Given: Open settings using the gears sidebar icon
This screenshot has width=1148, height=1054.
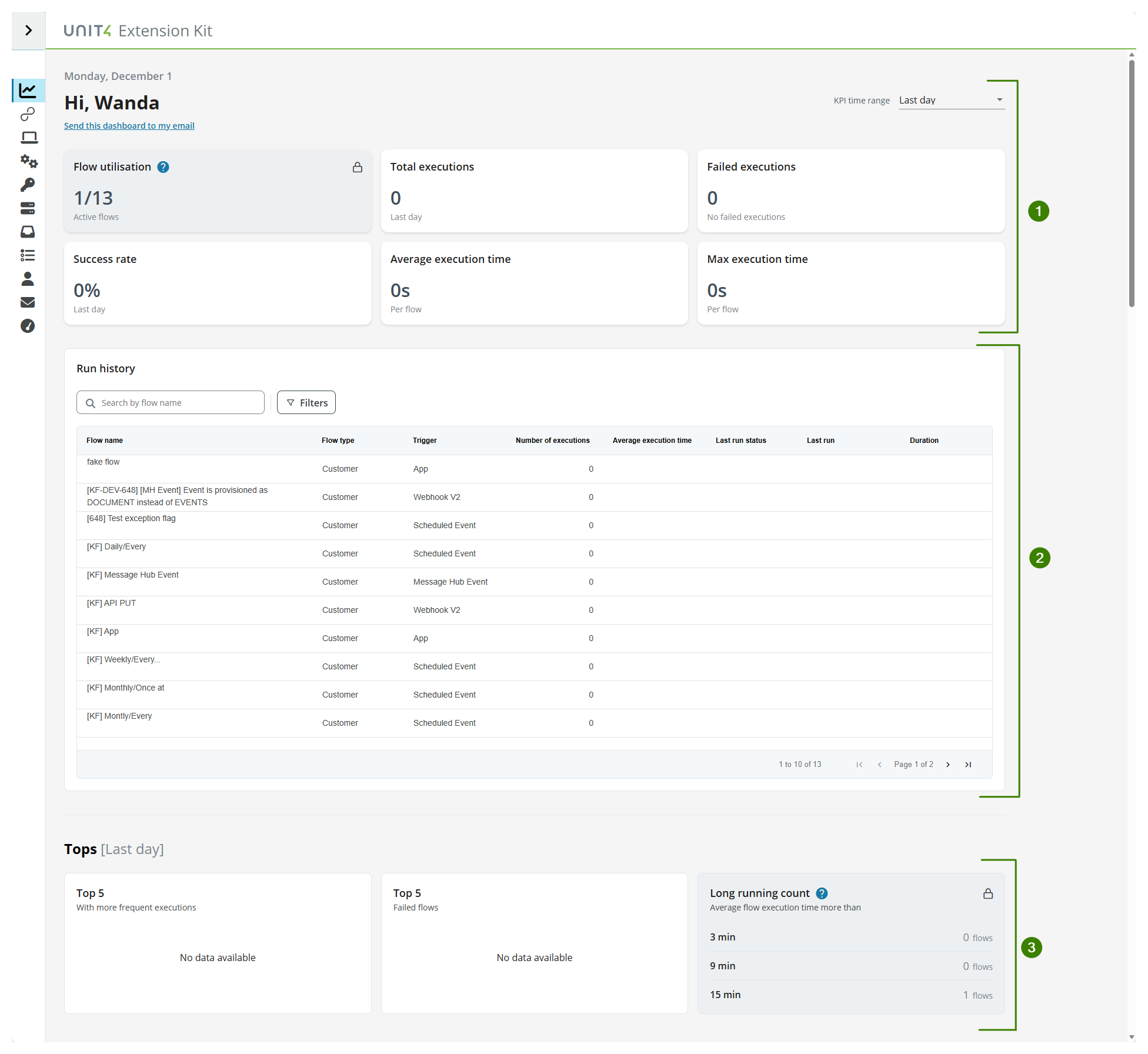Looking at the screenshot, I should click(28, 162).
